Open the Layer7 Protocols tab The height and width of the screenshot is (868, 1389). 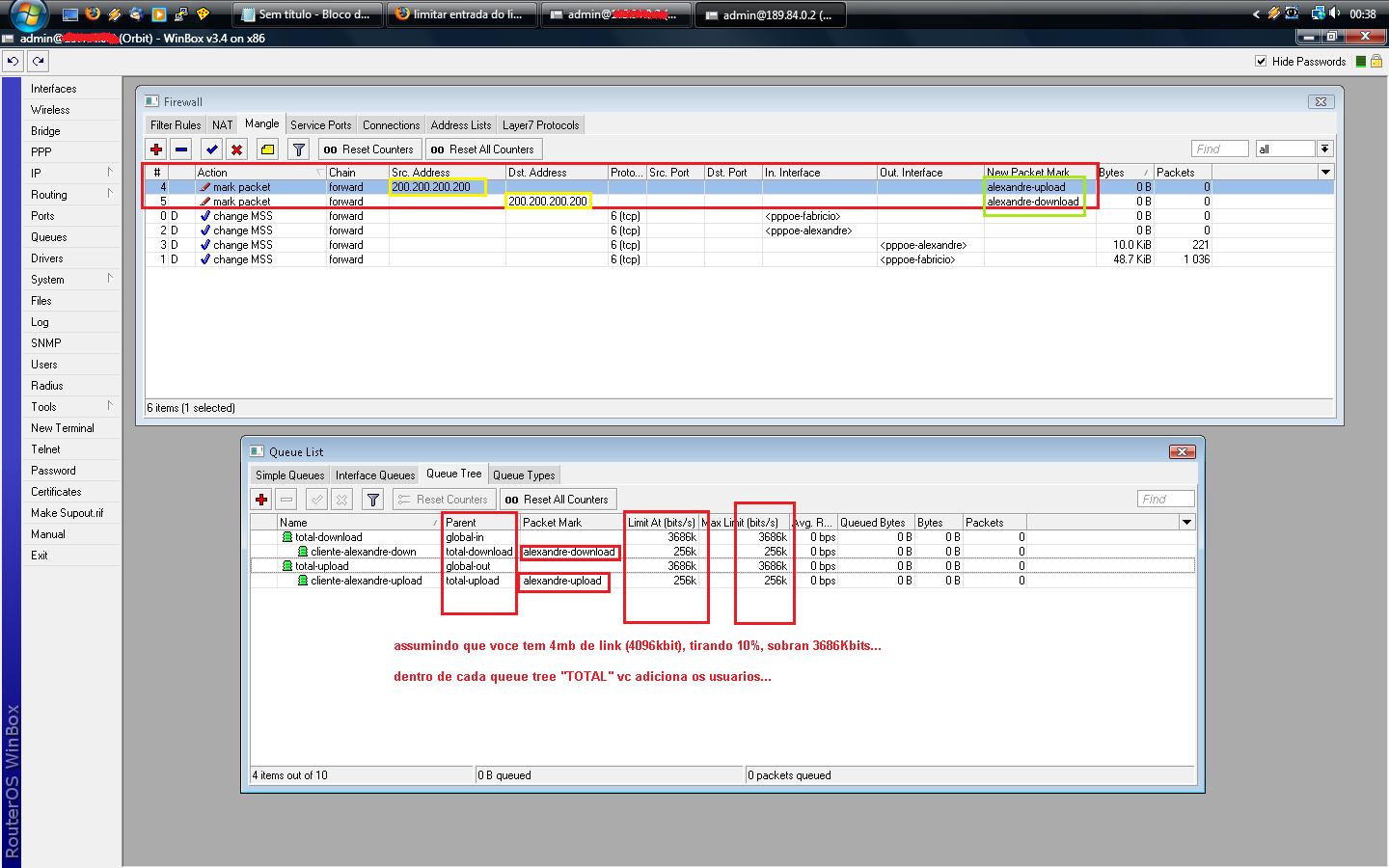point(541,125)
